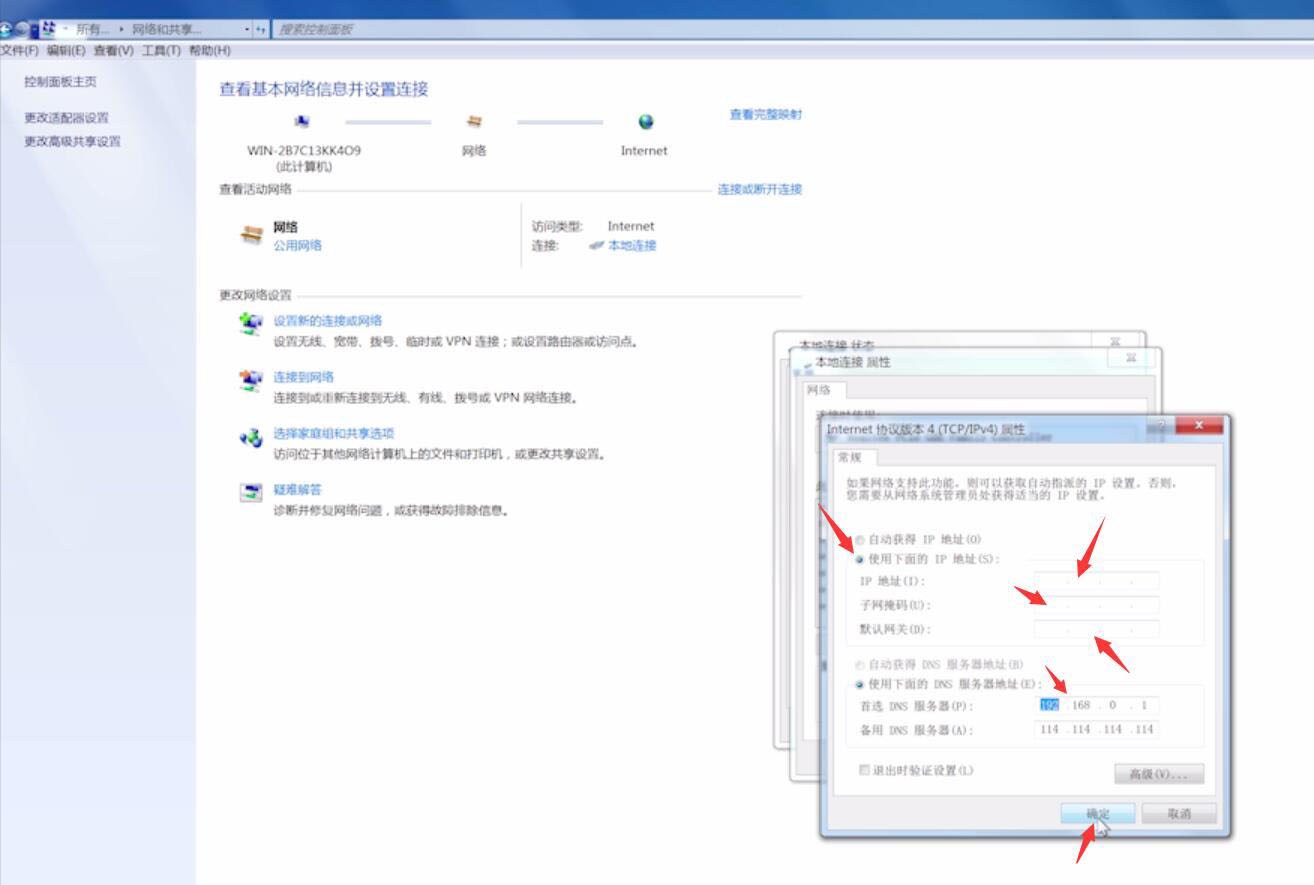Select 自动获得 IP 地址 radio button
This screenshot has width=1314, height=885.
point(860,540)
